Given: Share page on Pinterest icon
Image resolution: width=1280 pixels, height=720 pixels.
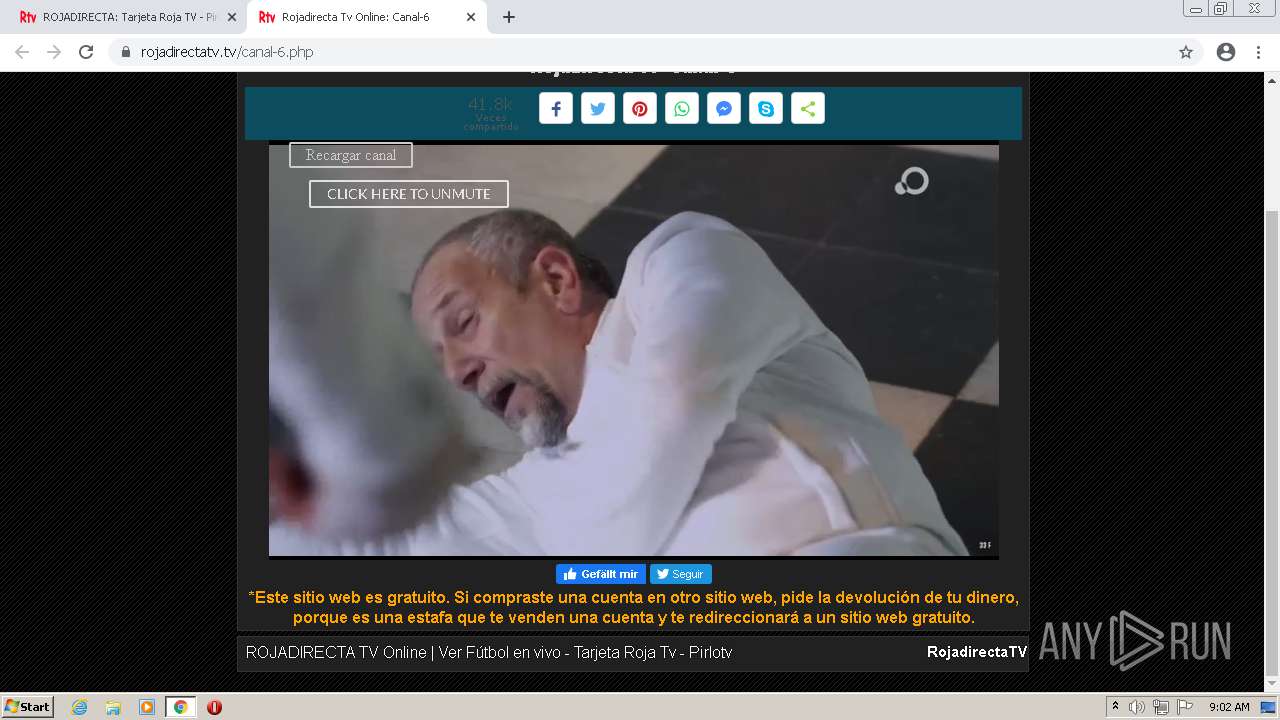Looking at the screenshot, I should point(640,109).
